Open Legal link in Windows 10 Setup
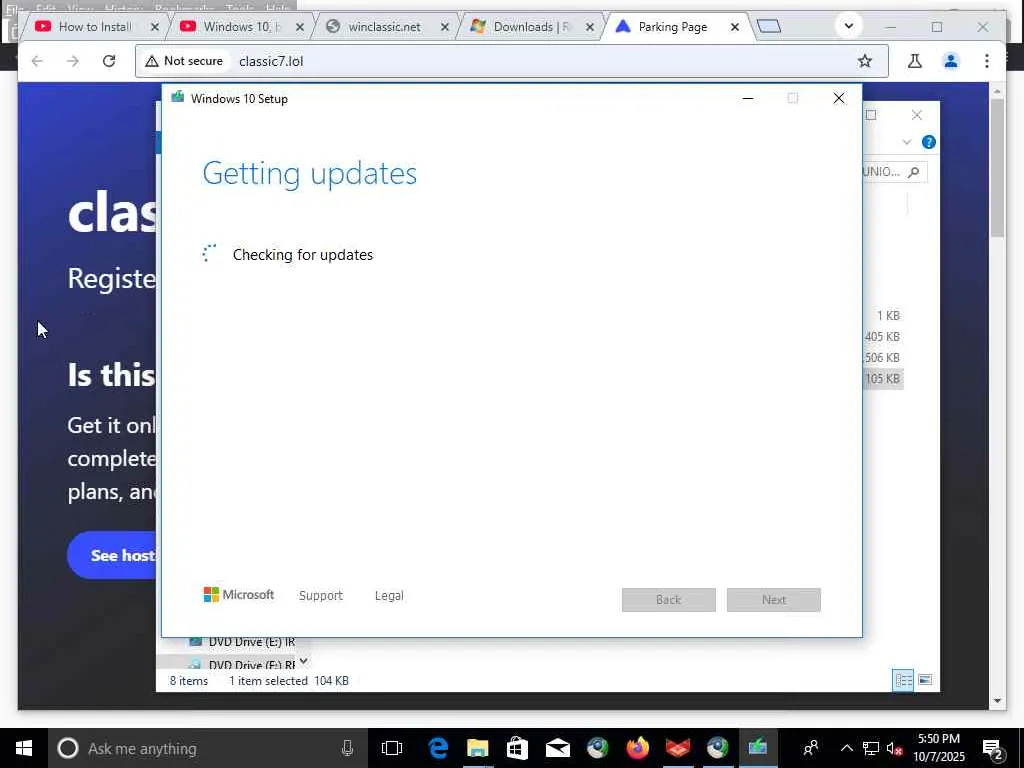The image size is (1024, 768). coord(389,596)
